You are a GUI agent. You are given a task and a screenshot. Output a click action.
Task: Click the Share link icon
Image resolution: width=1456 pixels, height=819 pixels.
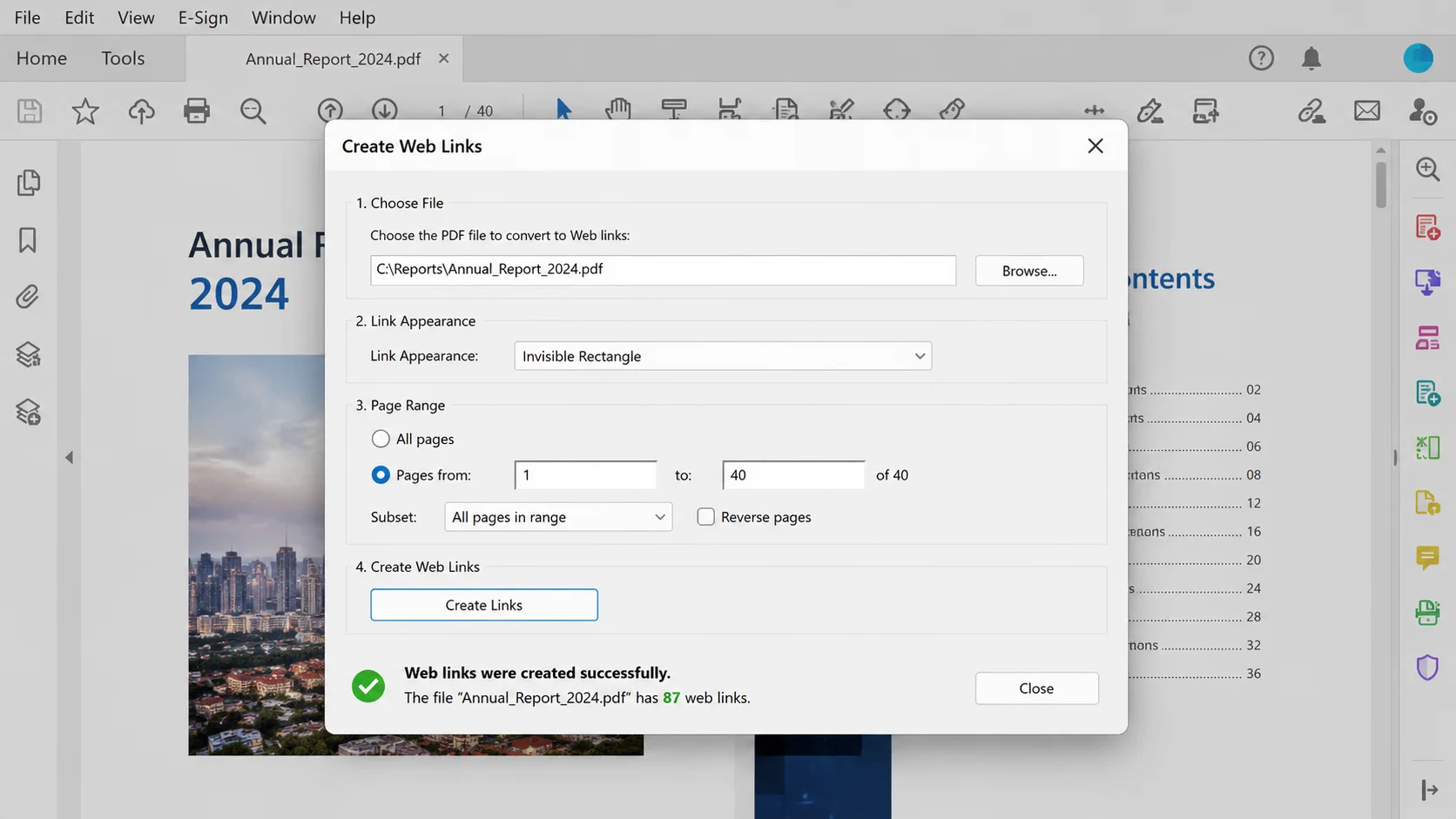[1311, 111]
